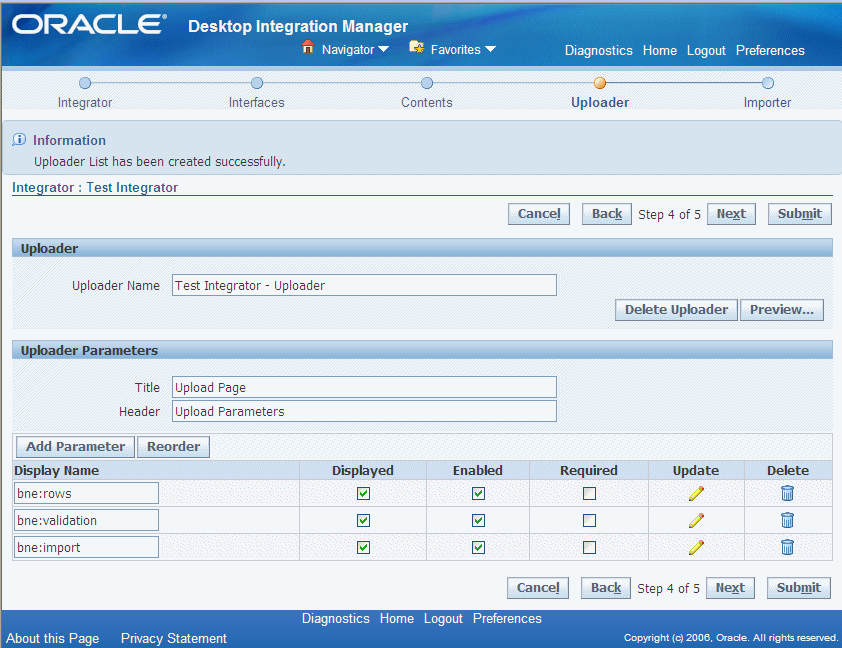Screen dimensions: 842x648
Task: Click the Navigator home icon
Action: (x=308, y=47)
